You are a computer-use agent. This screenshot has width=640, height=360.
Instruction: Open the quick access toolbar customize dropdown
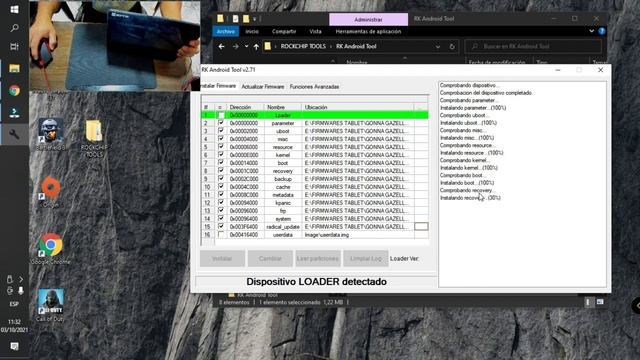point(255,19)
